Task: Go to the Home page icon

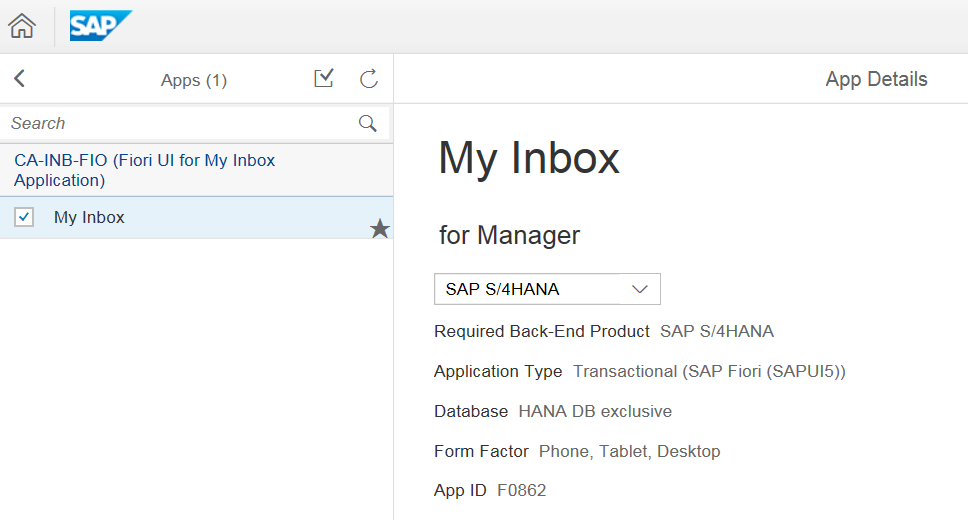Action: tap(22, 26)
